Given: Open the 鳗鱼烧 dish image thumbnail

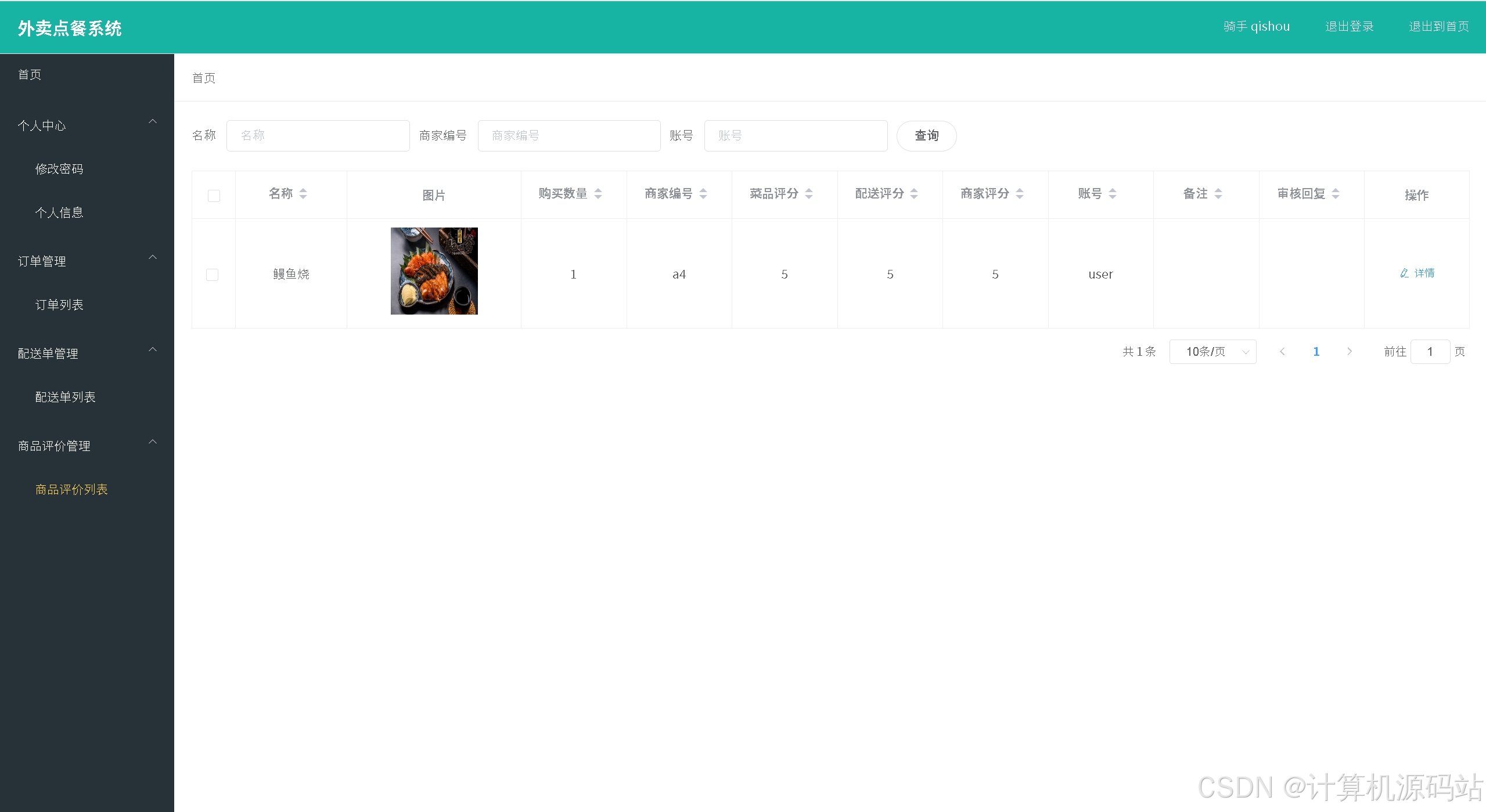Looking at the screenshot, I should click(434, 271).
